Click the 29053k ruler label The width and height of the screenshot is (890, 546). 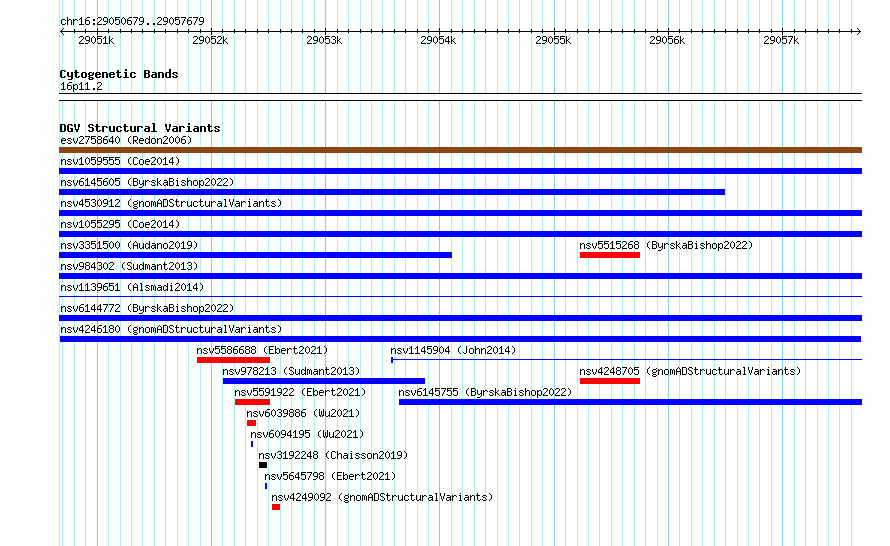pyautogui.click(x=324, y=40)
